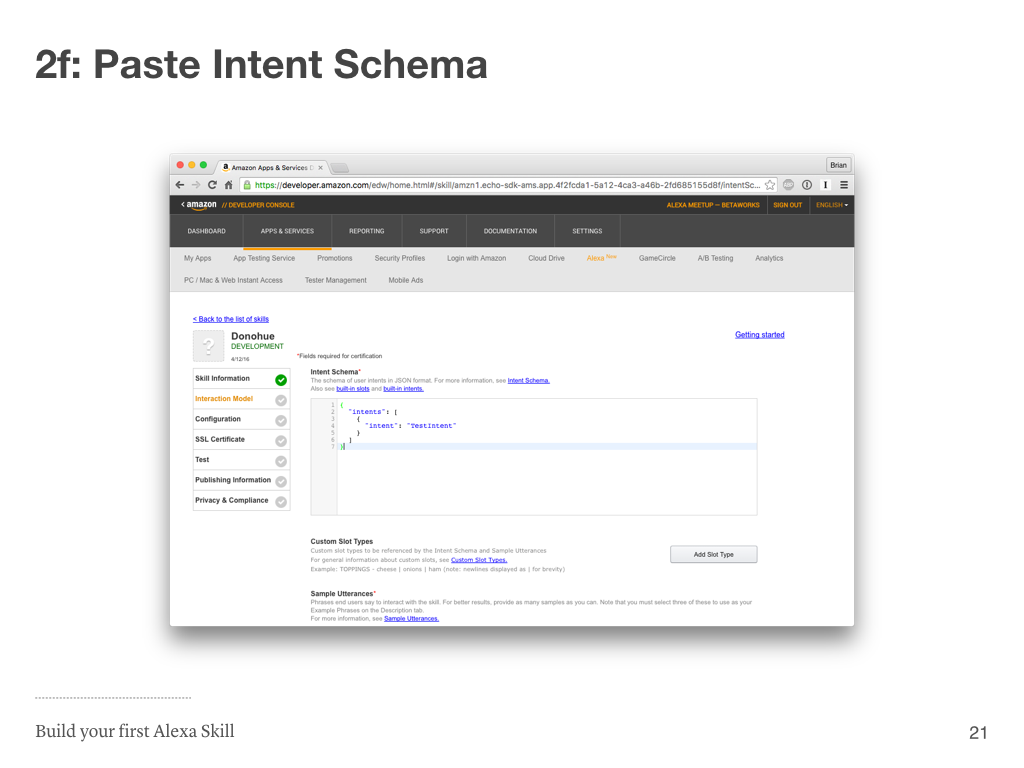The image size is (1024, 768).
Task: Click the address bar URL field
Action: point(507,185)
